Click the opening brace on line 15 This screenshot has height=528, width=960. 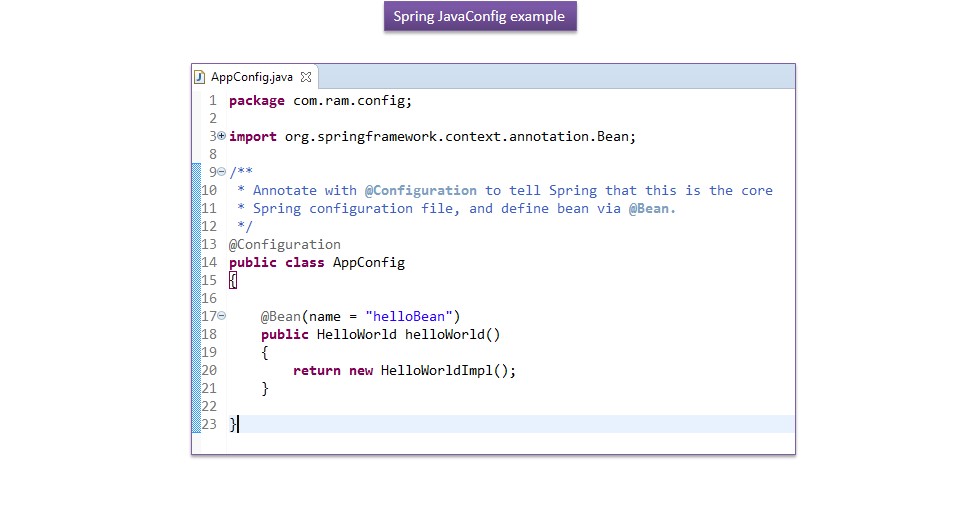[x=233, y=281]
